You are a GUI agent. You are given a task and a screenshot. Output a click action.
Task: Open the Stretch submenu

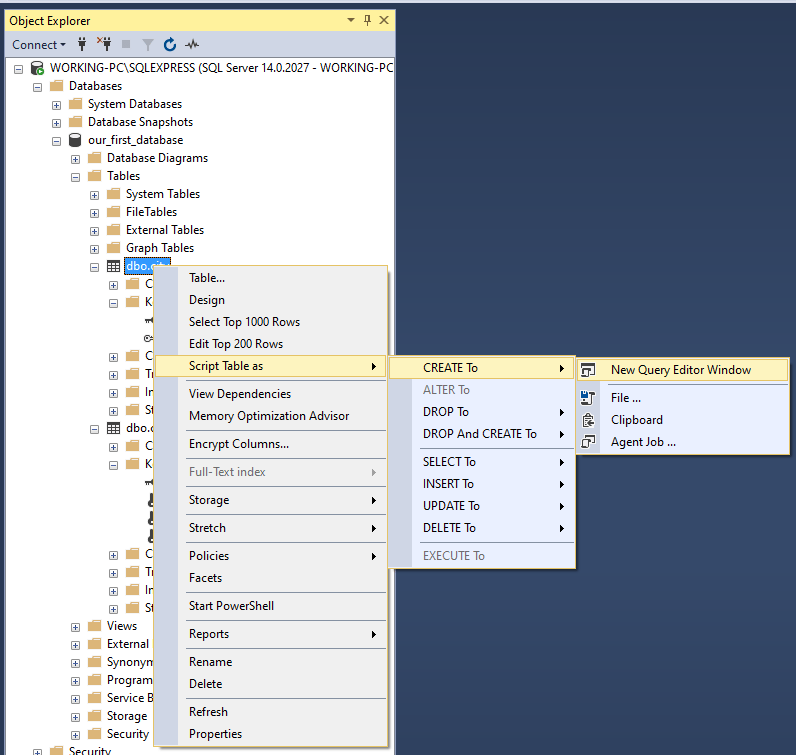click(x=271, y=528)
